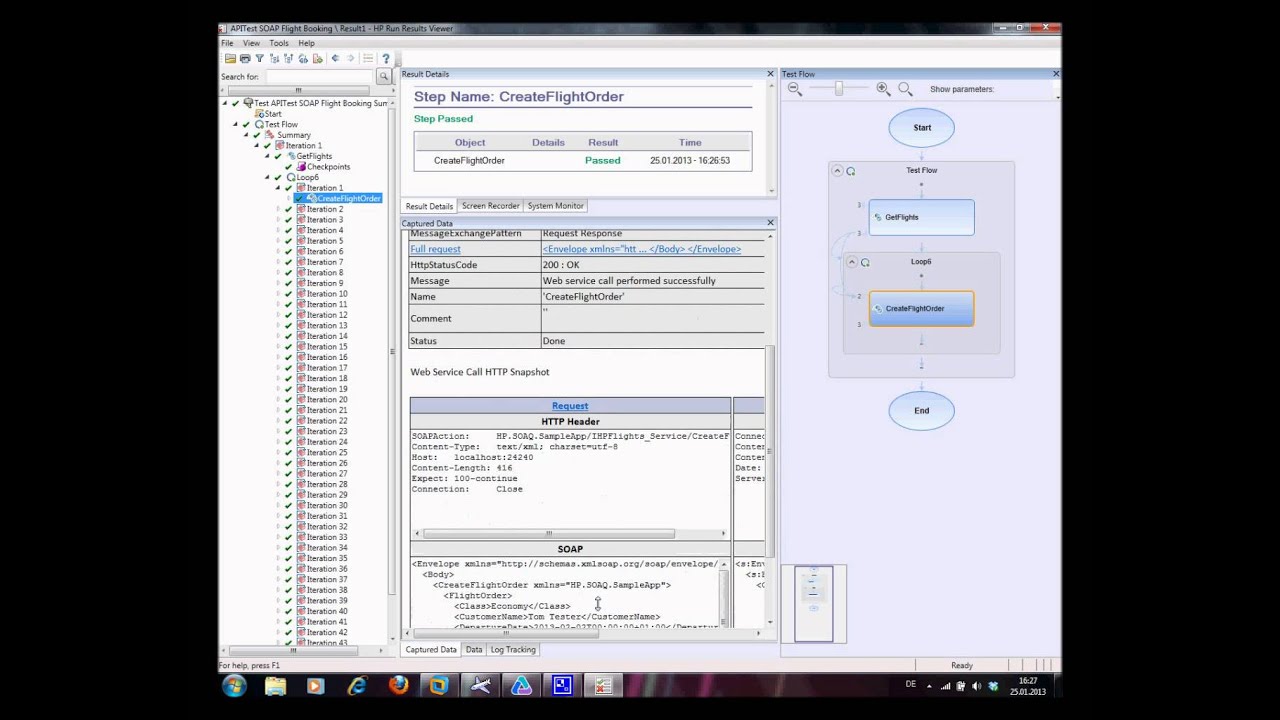The width and height of the screenshot is (1280, 720).
Task: Click the Test Flow fit-to-view magnifier
Action: tap(905, 89)
